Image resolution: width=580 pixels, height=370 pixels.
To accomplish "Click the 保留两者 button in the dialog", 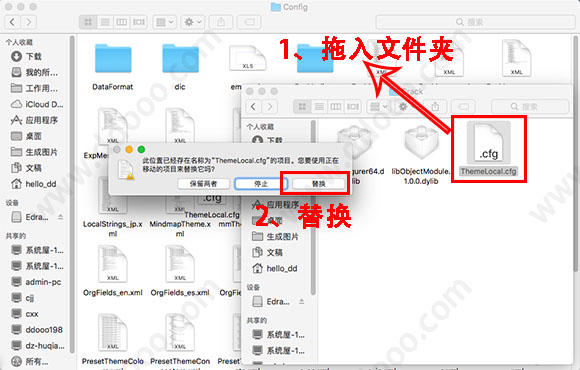I will [x=203, y=184].
